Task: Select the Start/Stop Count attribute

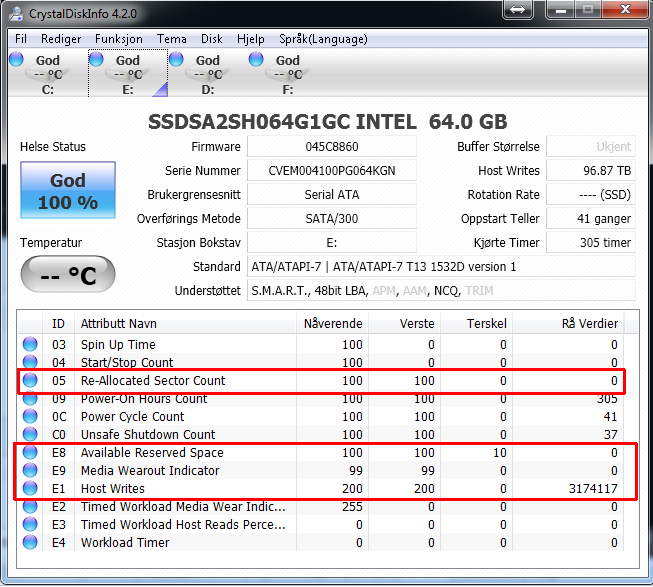Action: pos(127,363)
